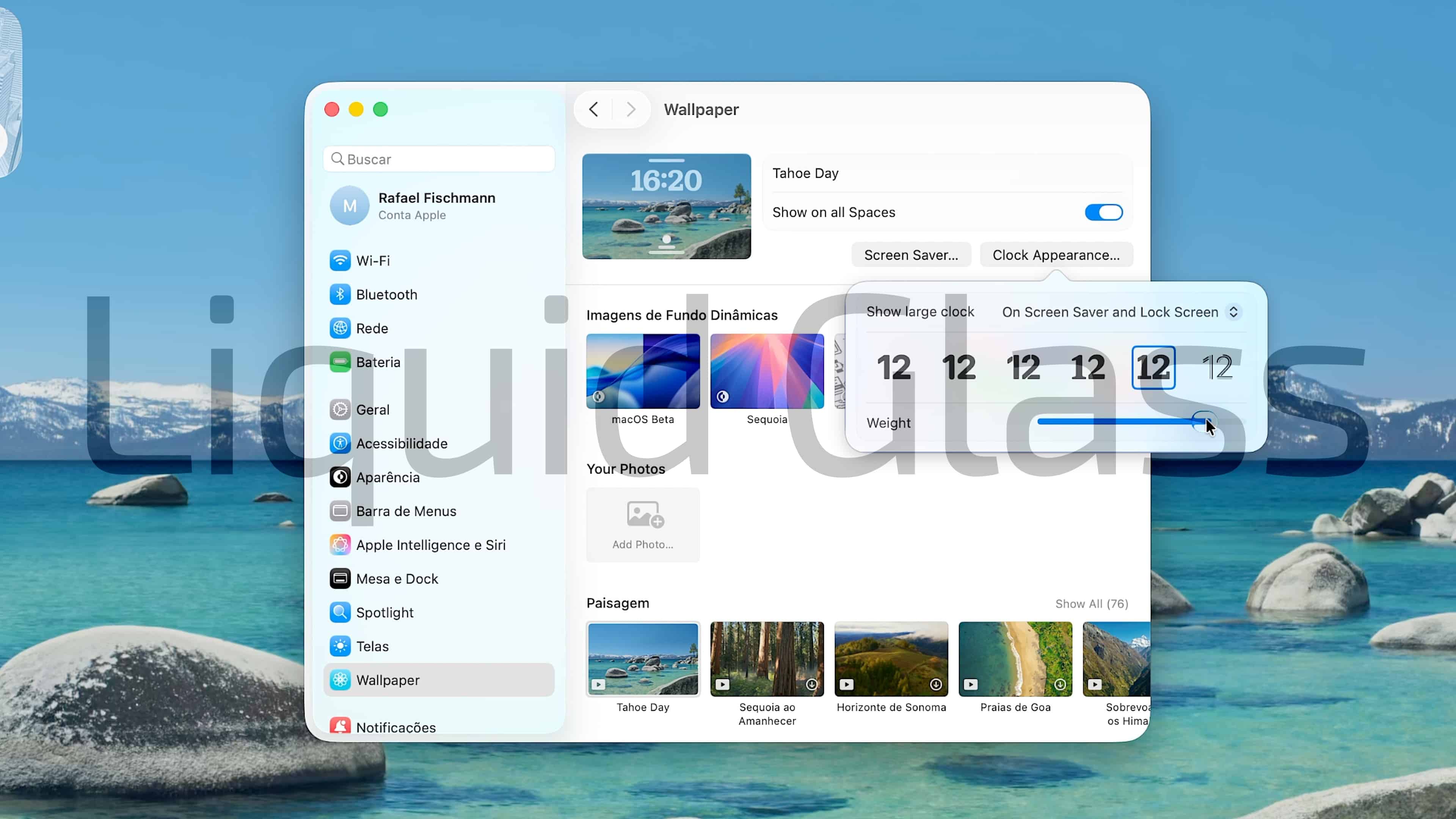This screenshot has width=1456, height=819.
Task: Go back with the left chevron
Action: (x=593, y=109)
